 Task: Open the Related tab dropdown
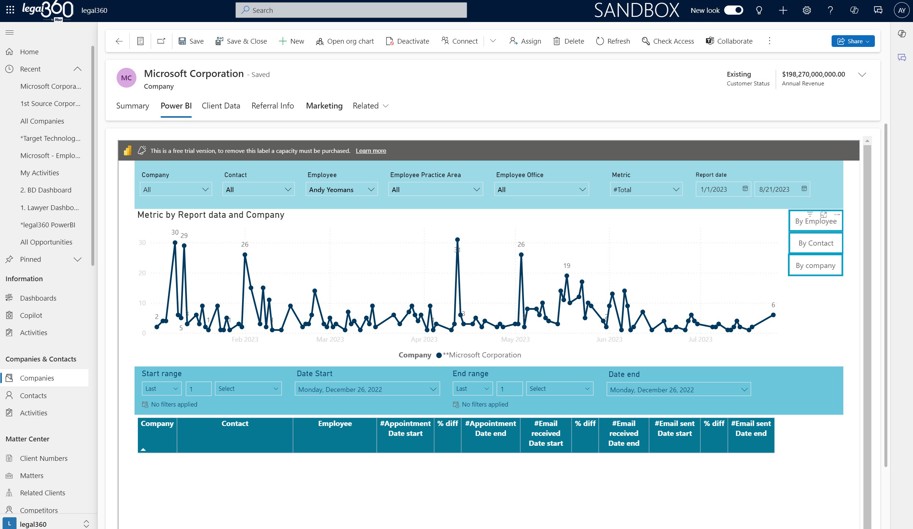pos(370,106)
